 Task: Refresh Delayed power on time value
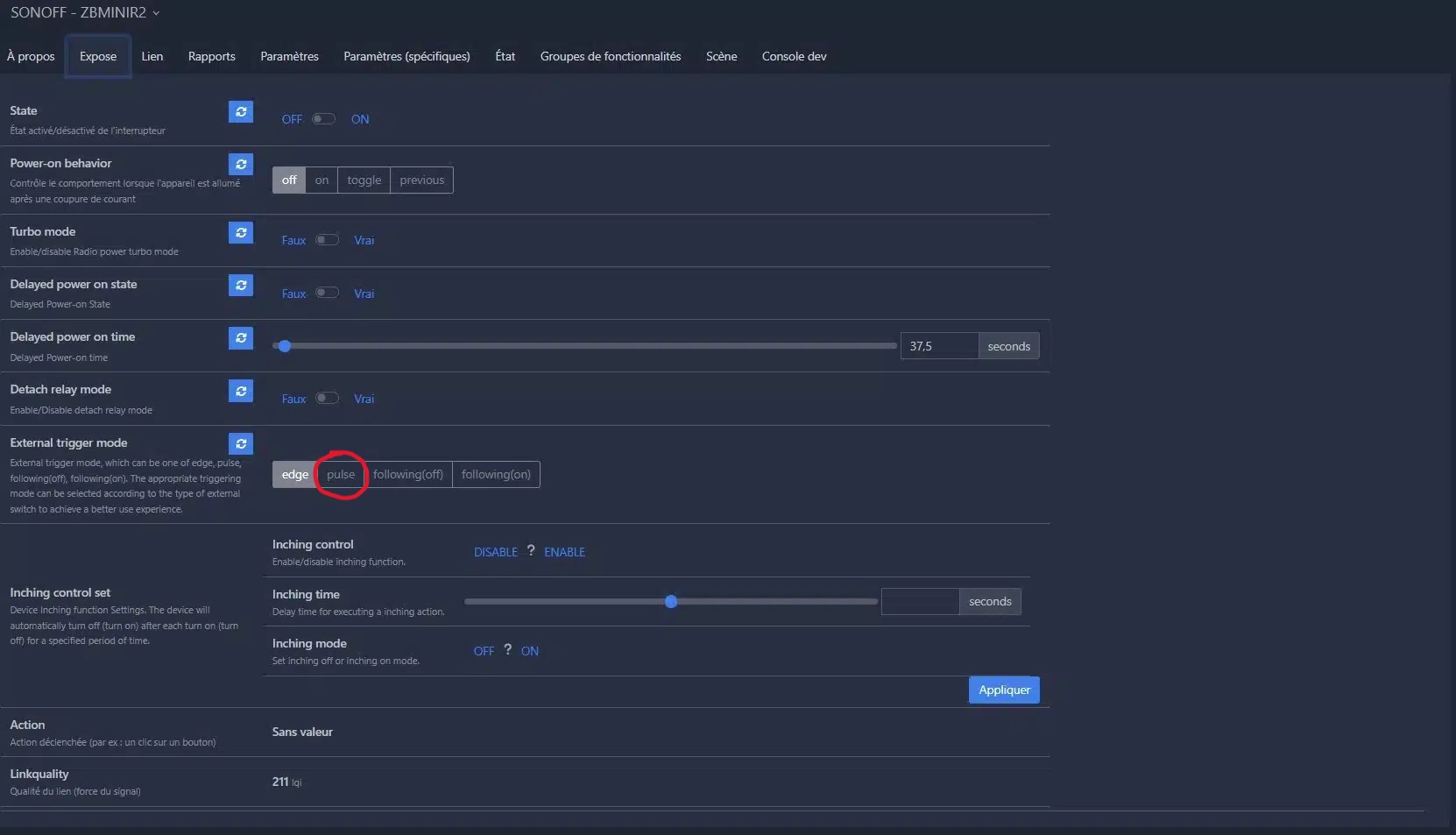pyautogui.click(x=241, y=338)
